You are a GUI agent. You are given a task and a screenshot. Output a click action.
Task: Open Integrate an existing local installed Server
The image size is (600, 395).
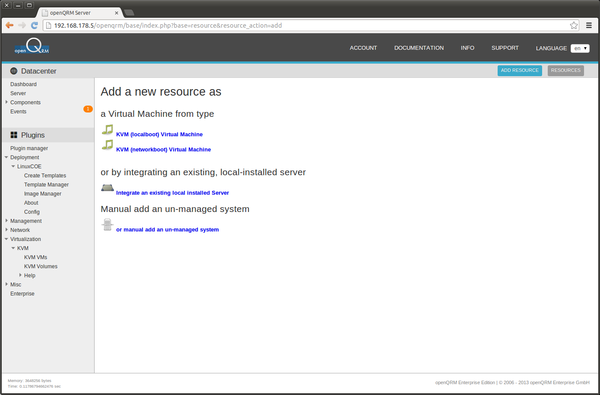pyautogui.click(x=172, y=193)
